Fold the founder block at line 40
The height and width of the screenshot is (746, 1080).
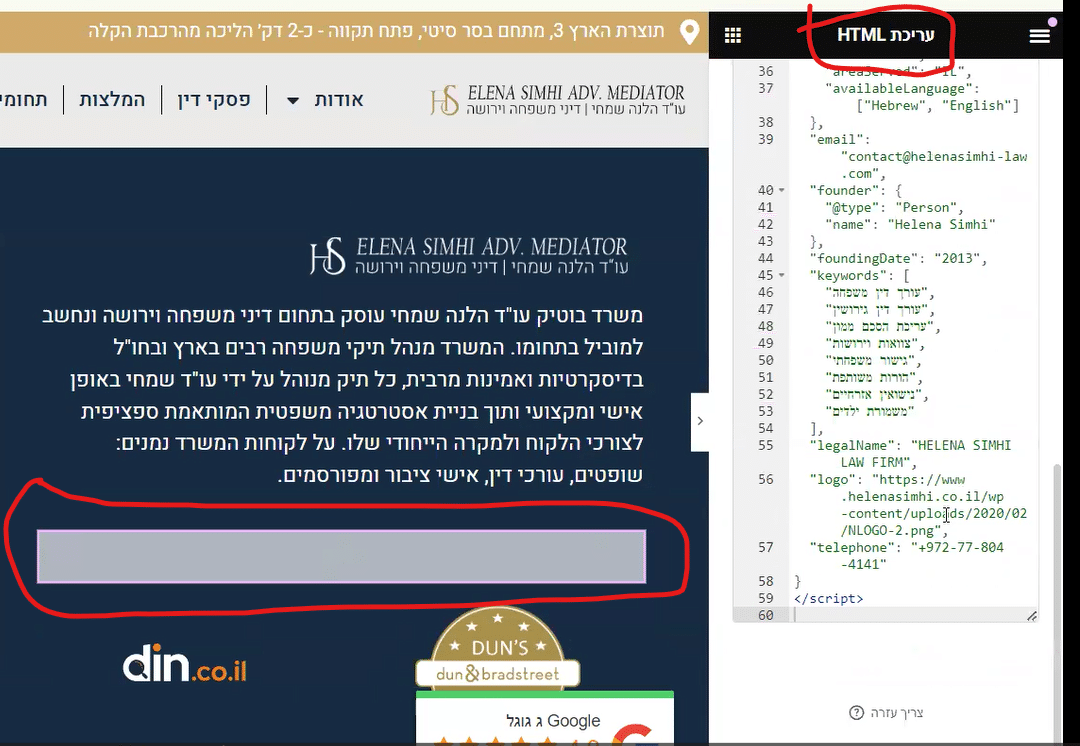point(782,191)
